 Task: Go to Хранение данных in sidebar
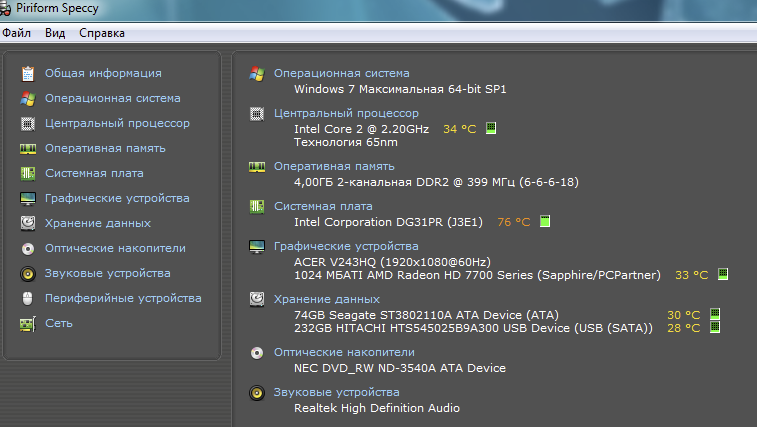point(98,223)
